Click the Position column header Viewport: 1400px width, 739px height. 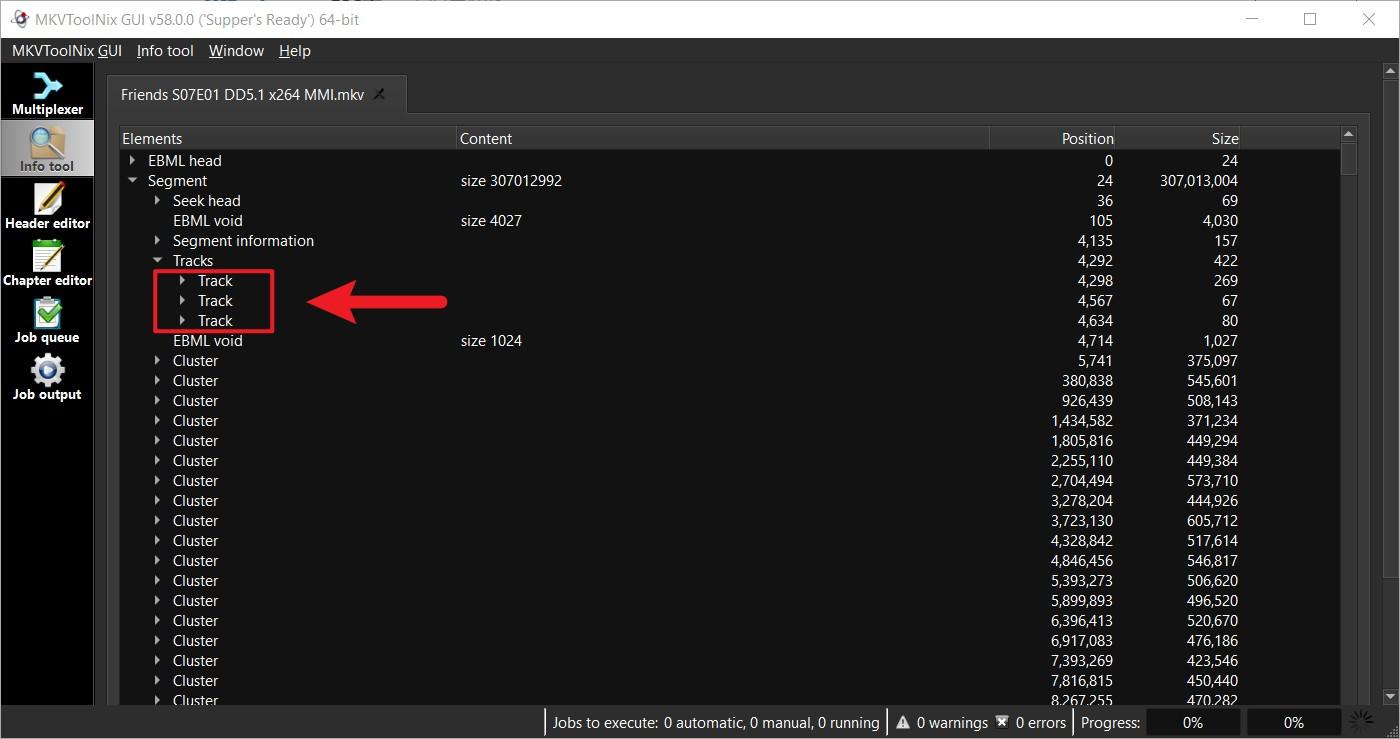pyautogui.click(x=1087, y=138)
